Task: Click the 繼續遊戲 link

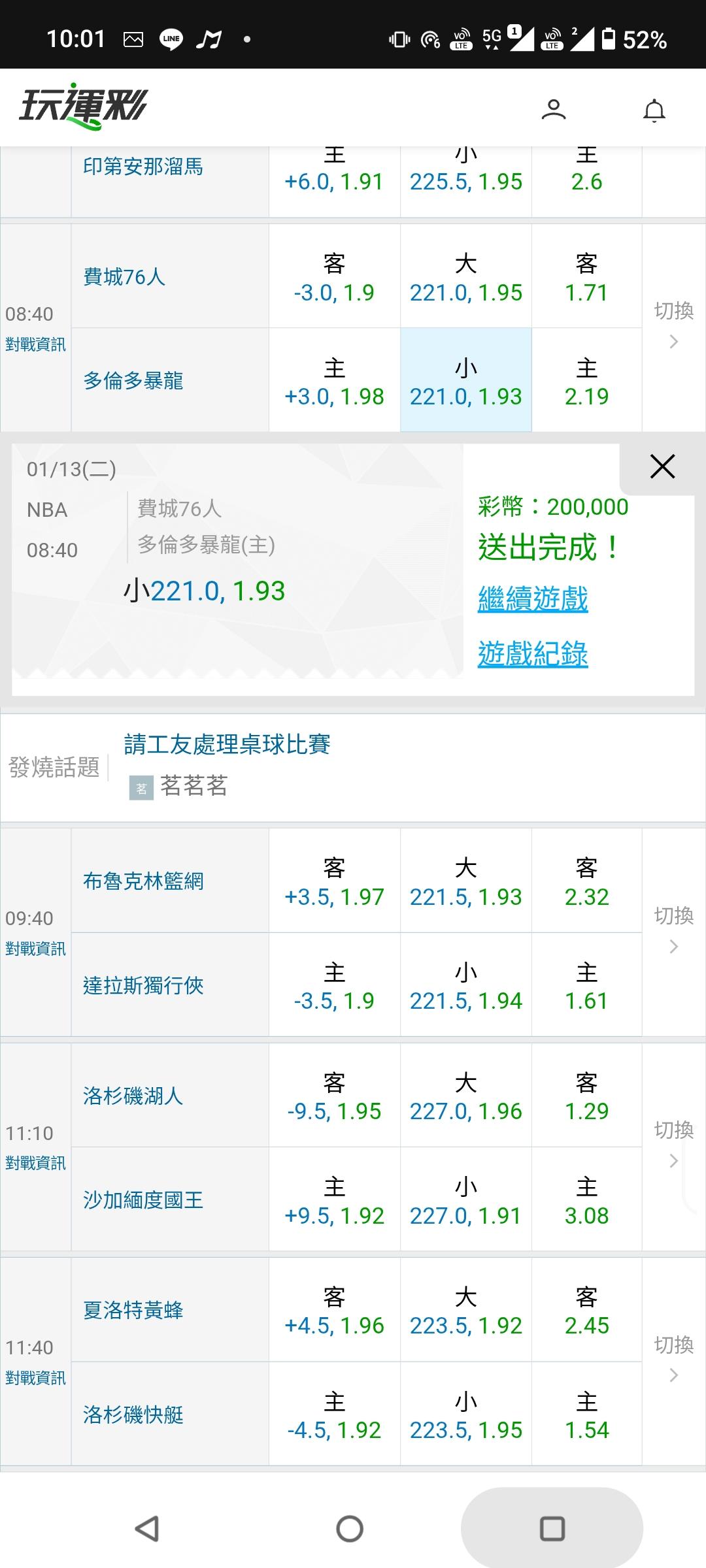Action: 533,598
